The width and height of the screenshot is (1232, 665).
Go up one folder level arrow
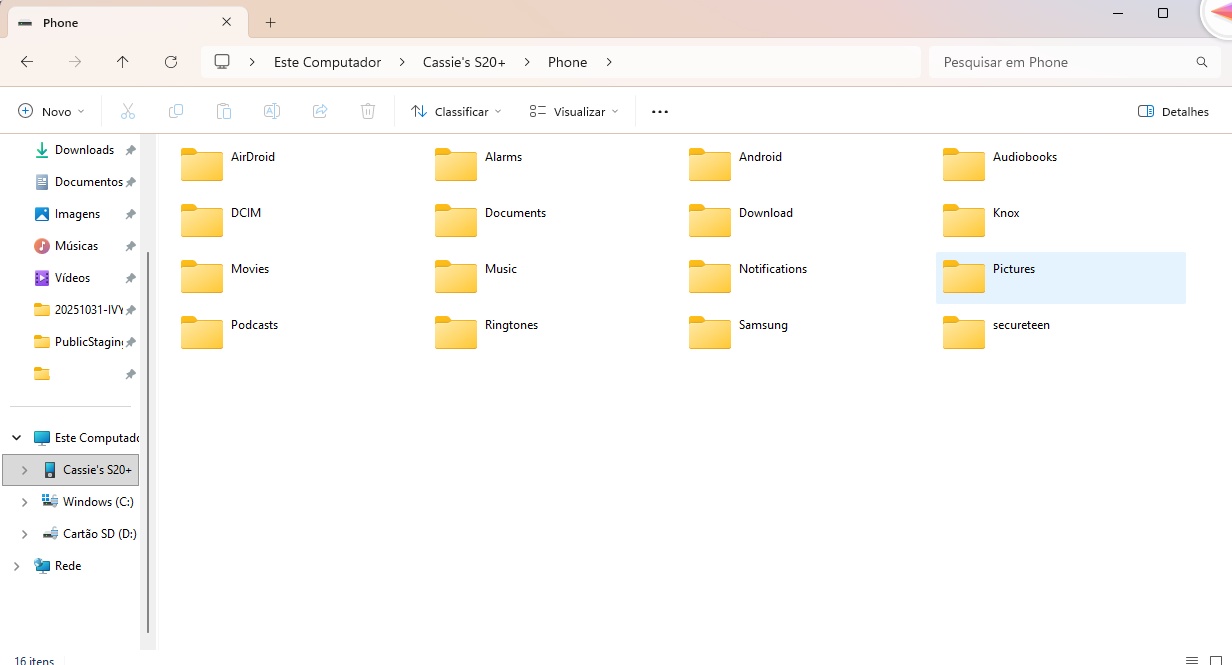123,62
